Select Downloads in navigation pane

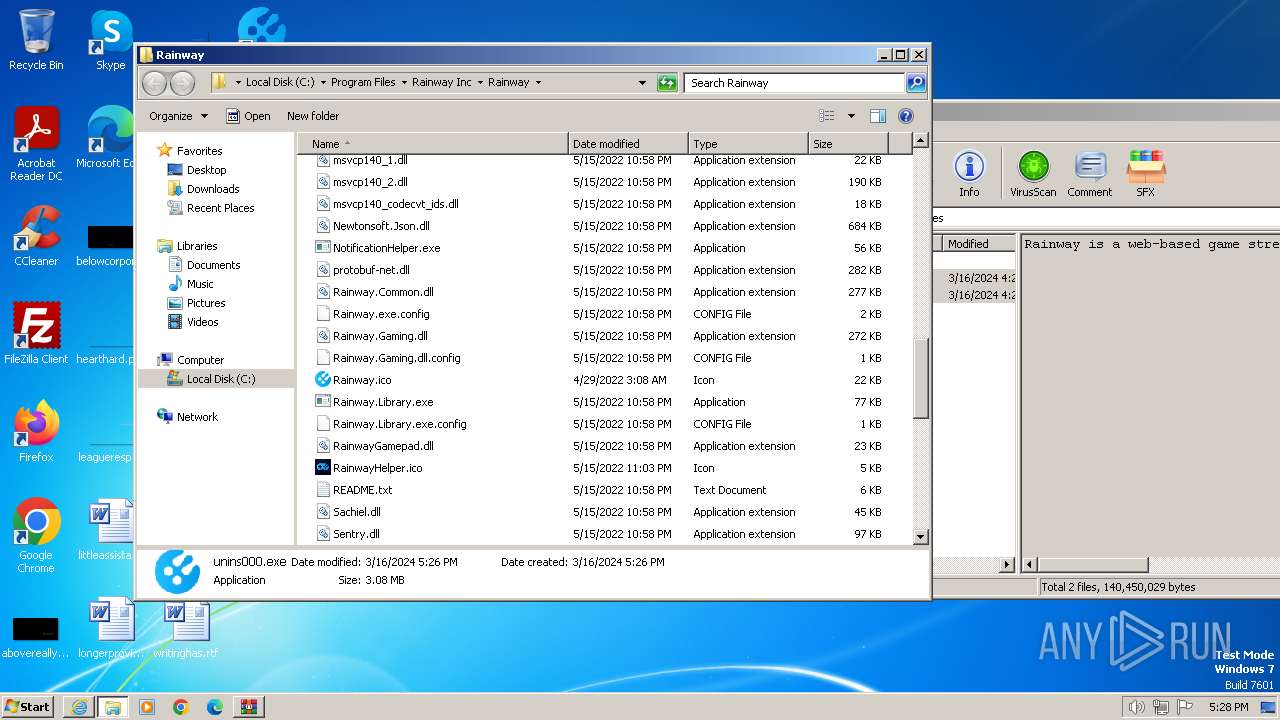click(213, 189)
